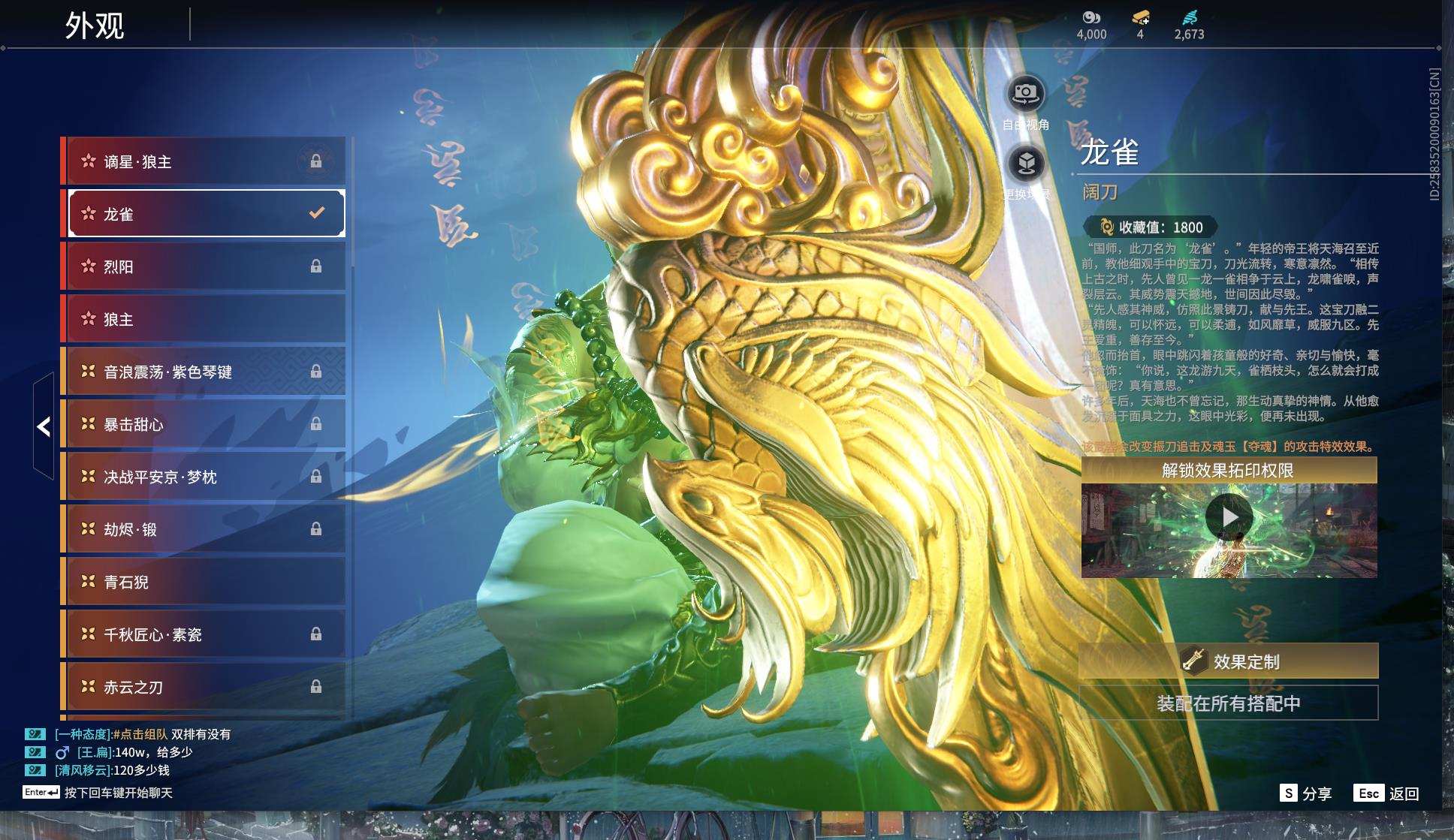Click the 龙雀 weapon title heading
The width and height of the screenshot is (1454, 840).
coord(1110,152)
